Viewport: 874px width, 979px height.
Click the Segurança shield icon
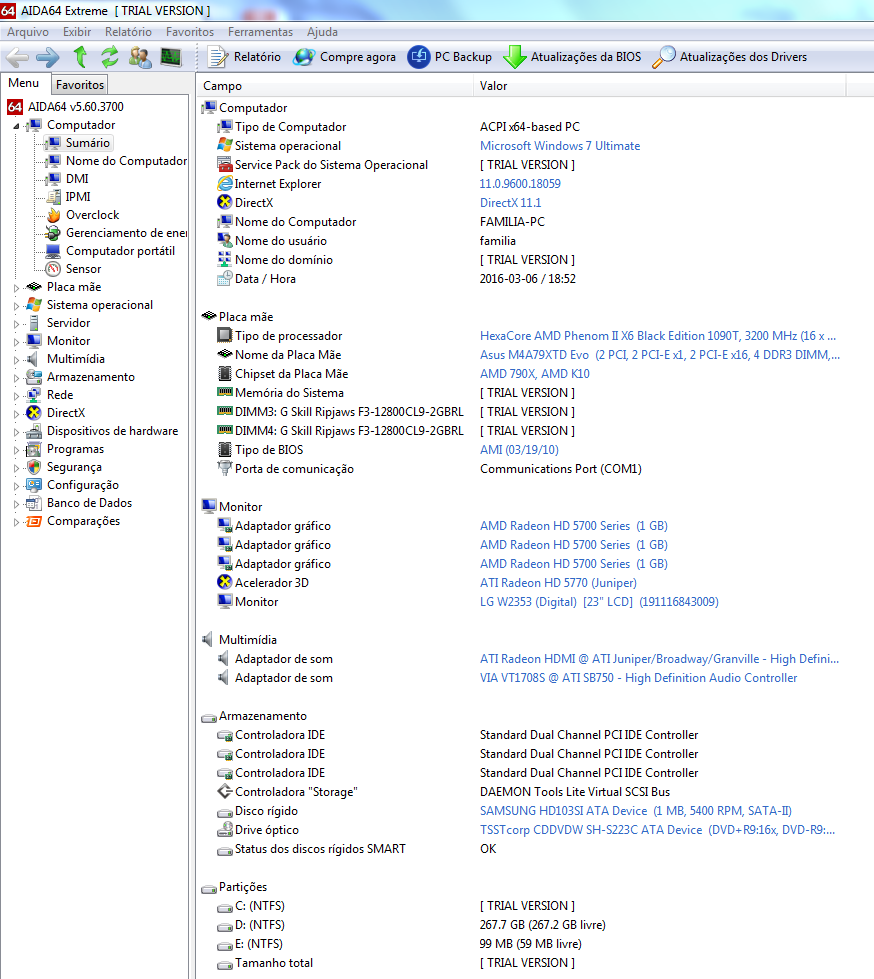(34, 468)
